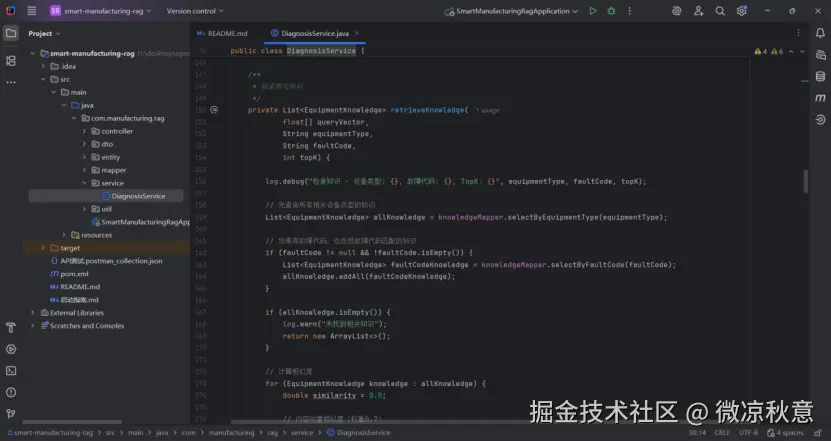Screen dimensions: 831x442
Task: Expand External Libraries node
Action: tap(33, 313)
